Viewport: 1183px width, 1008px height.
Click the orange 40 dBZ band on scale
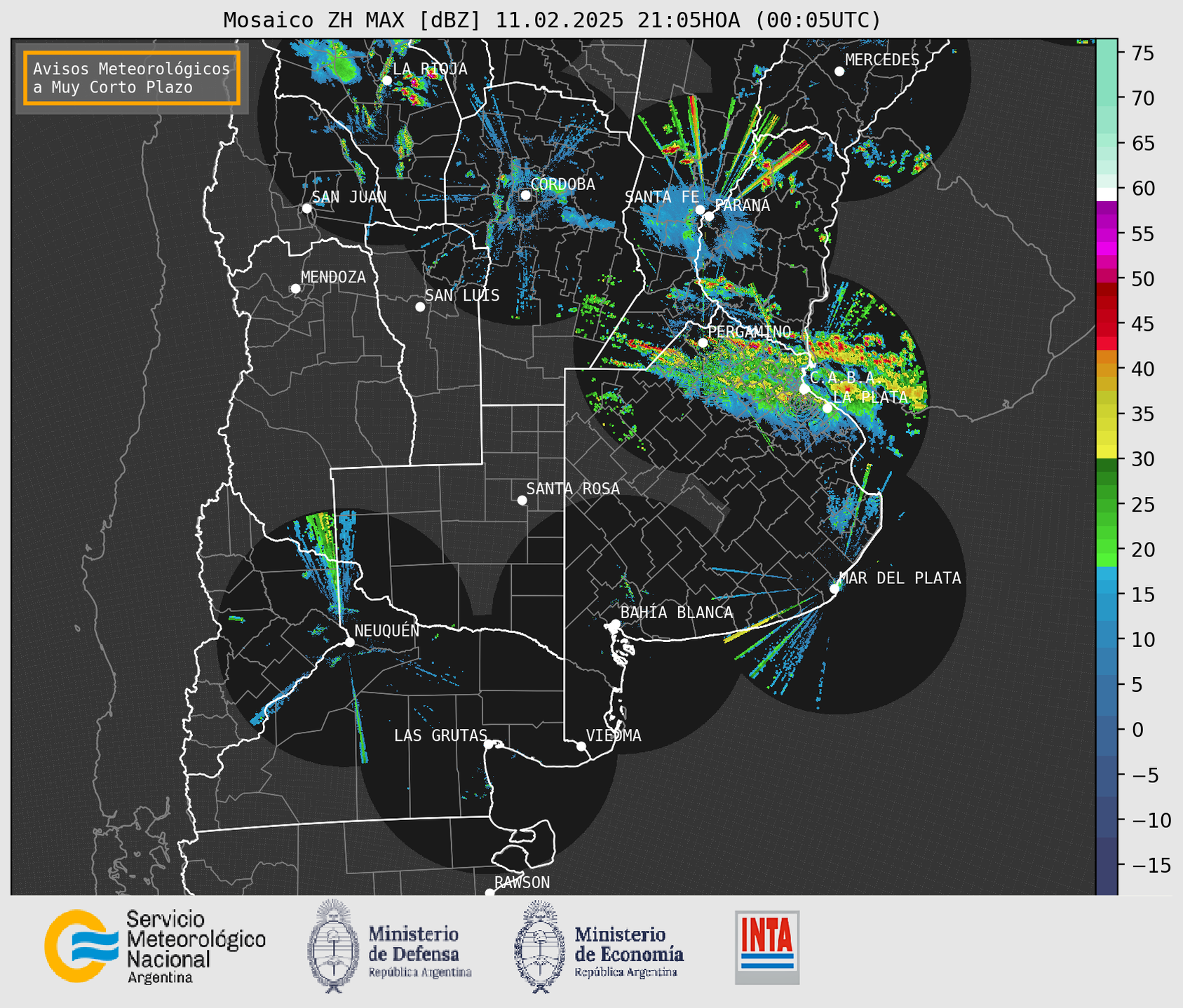pyautogui.click(x=1106, y=369)
